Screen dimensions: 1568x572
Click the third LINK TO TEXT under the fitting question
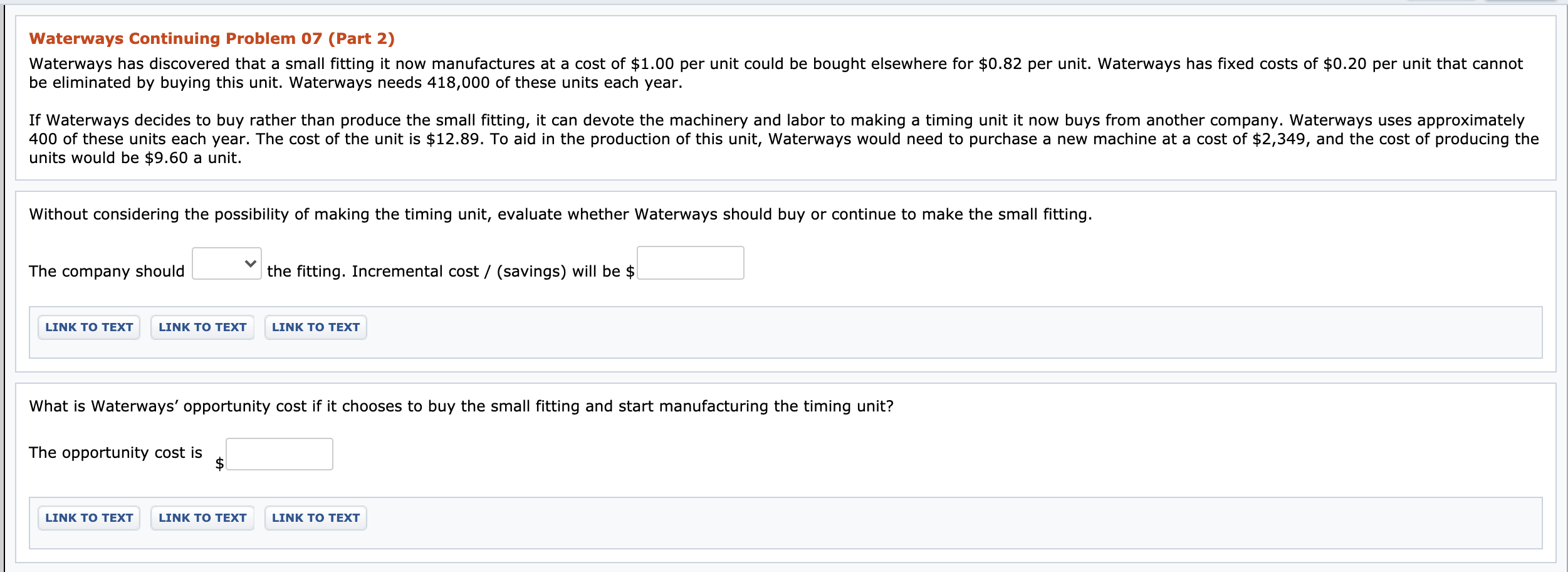(315, 327)
